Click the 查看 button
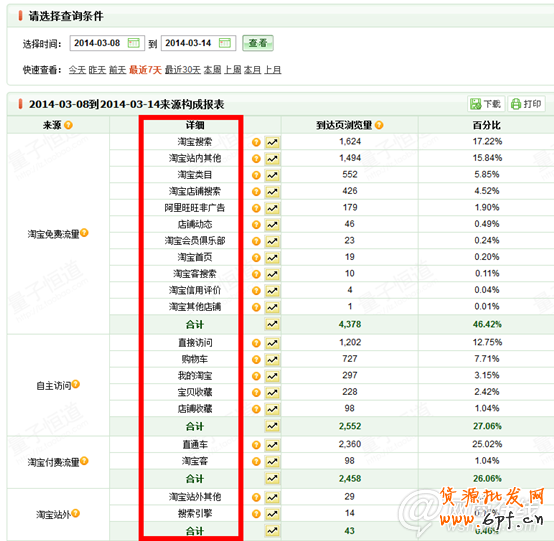 [258, 43]
